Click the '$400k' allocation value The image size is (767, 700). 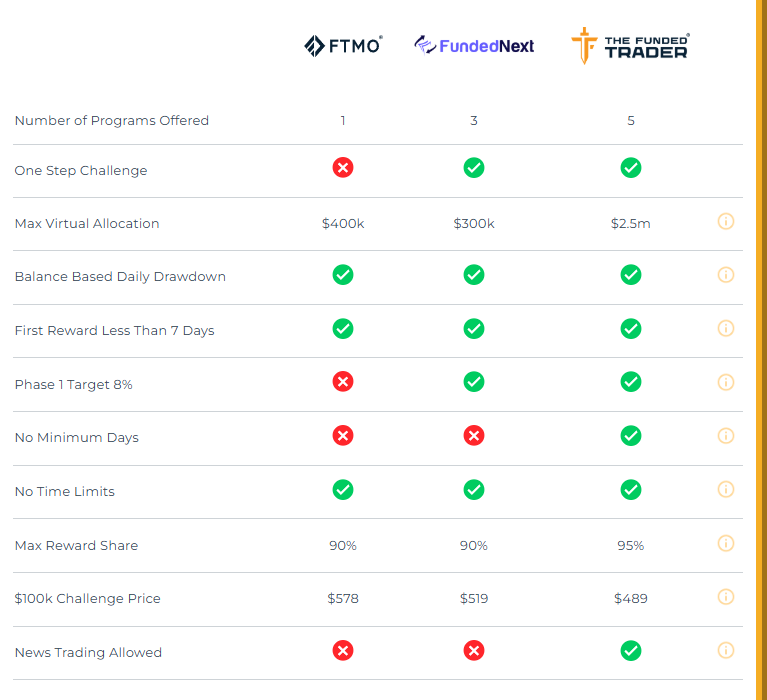pos(343,224)
